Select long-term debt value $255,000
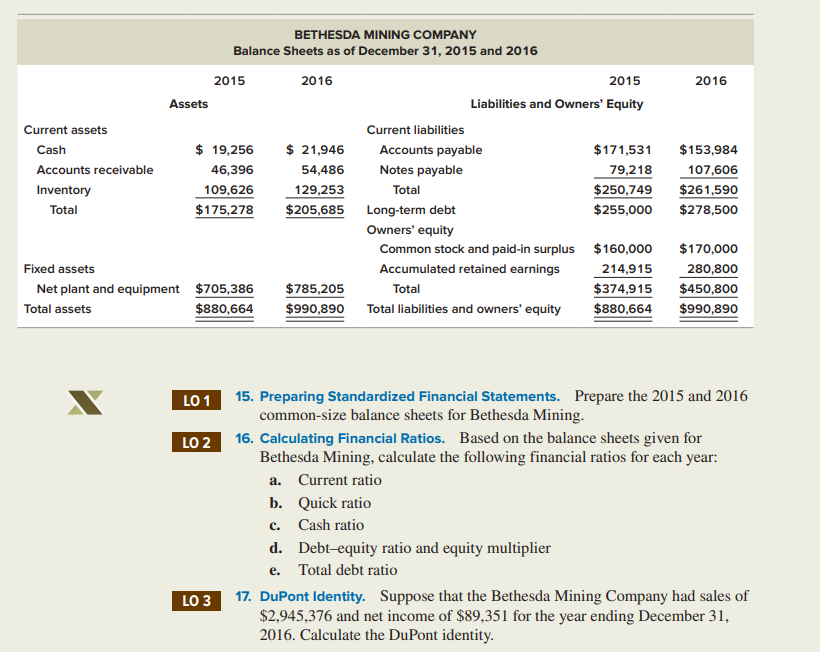This screenshot has height=652, width=820. pos(623,210)
